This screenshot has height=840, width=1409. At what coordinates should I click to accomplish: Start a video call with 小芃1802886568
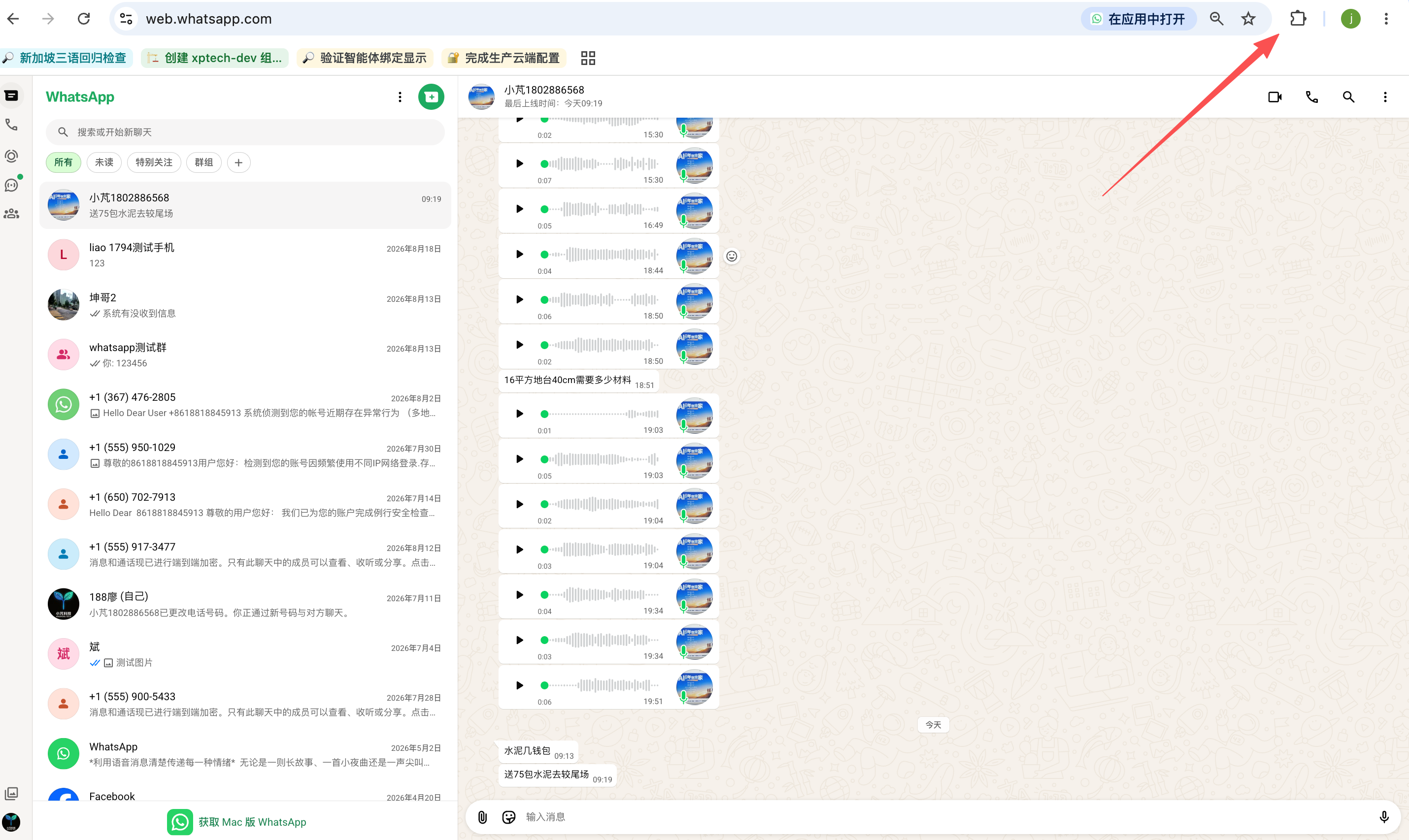tap(1274, 97)
